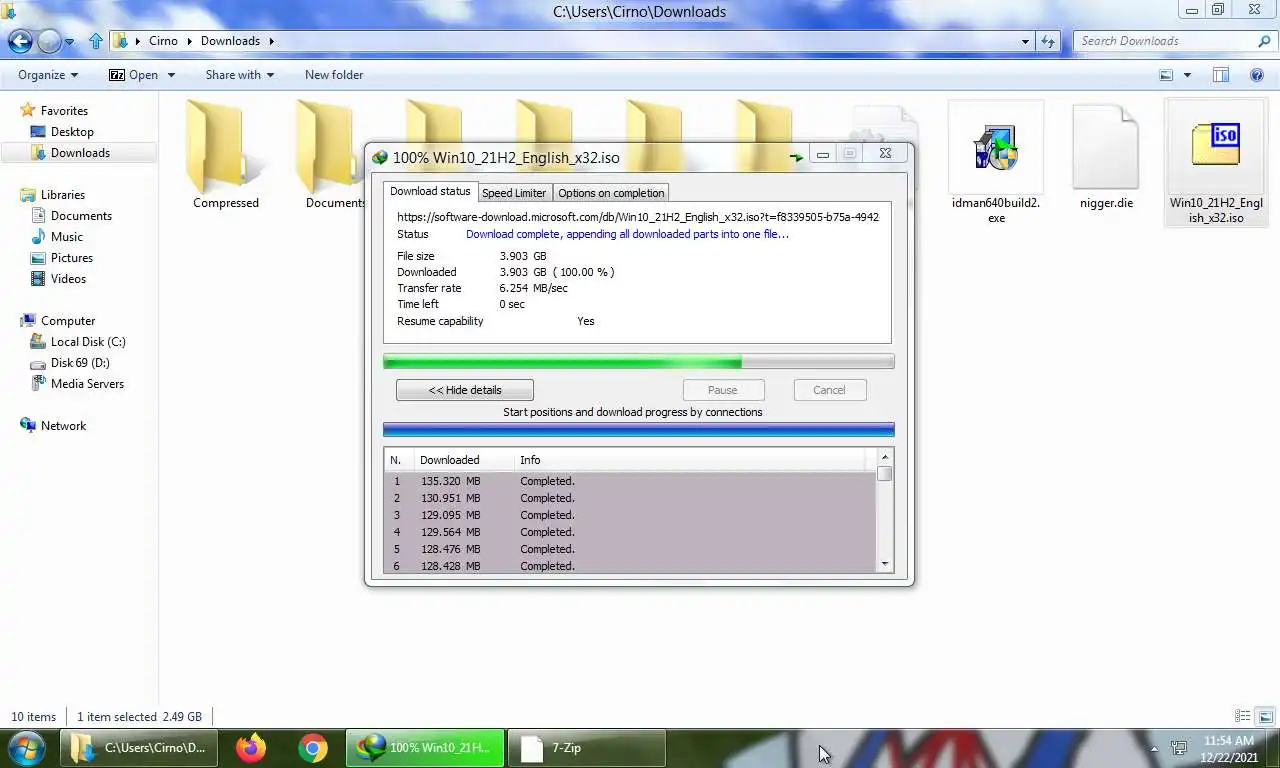
Task: Select the idman640build2.exe installer icon
Action: pos(996,148)
